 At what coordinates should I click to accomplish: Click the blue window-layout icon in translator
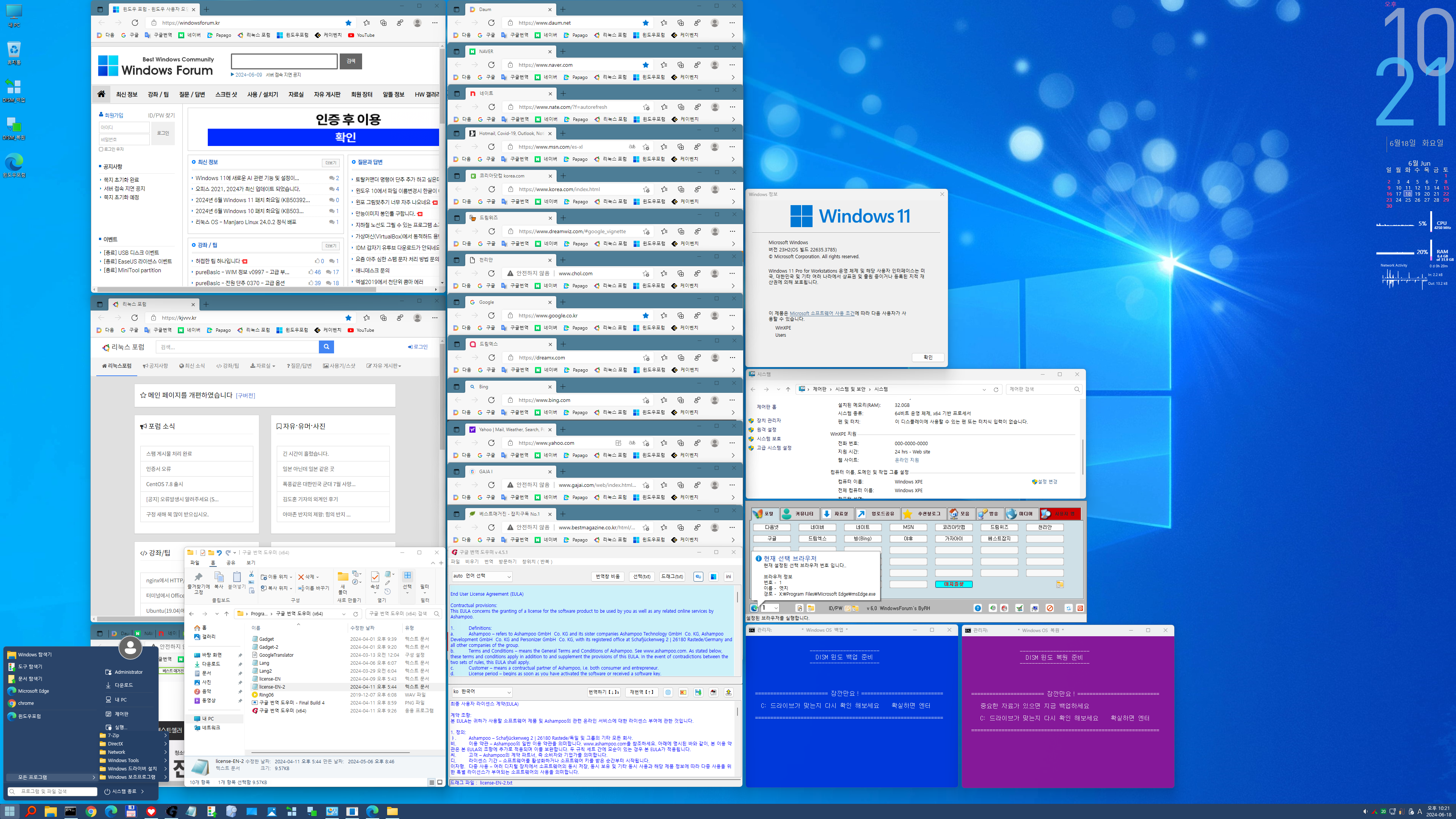[x=713, y=576]
